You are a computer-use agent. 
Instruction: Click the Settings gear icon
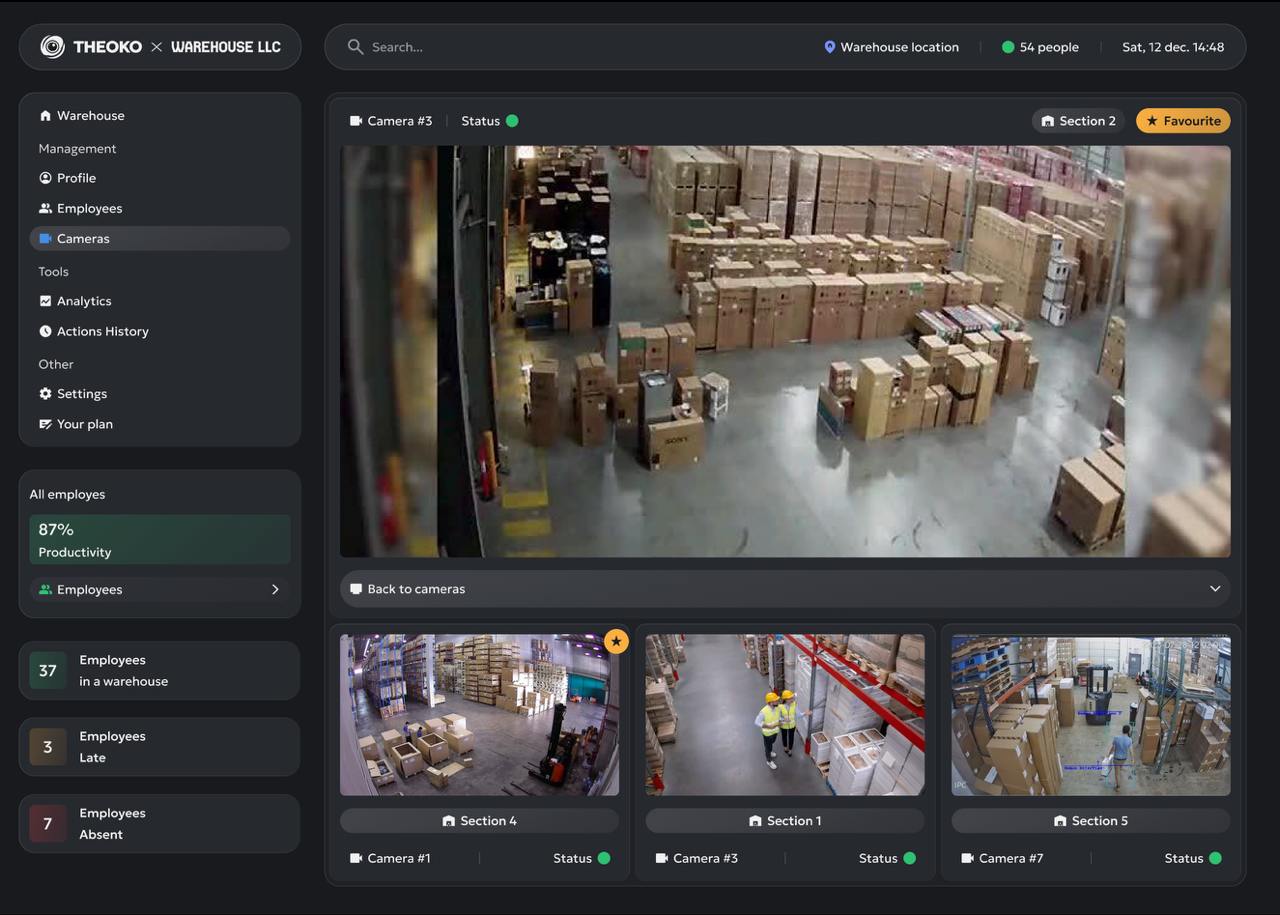(45, 394)
